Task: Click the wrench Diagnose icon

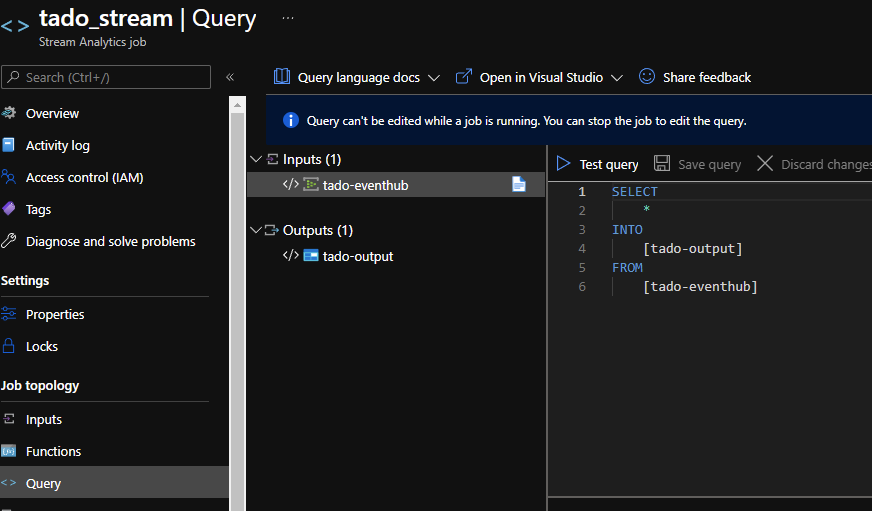Action: 8,241
